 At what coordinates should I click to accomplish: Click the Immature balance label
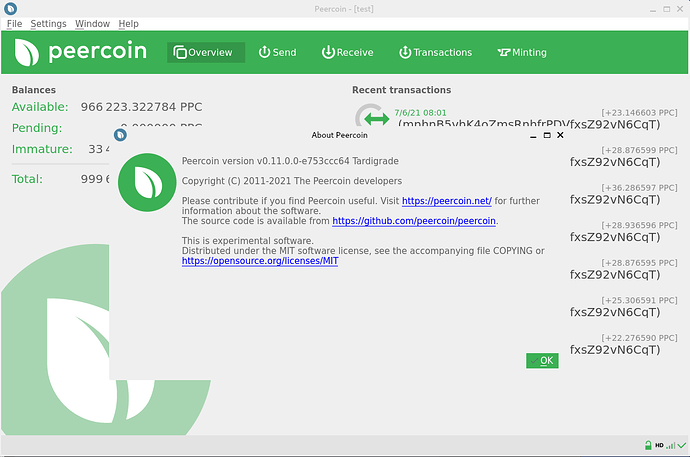[42, 149]
